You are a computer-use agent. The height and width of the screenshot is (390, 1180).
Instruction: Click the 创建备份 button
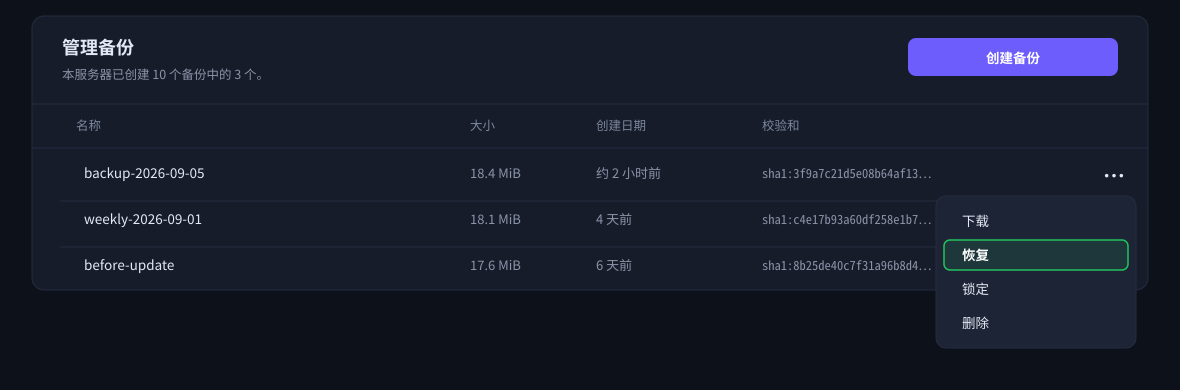(1012, 57)
